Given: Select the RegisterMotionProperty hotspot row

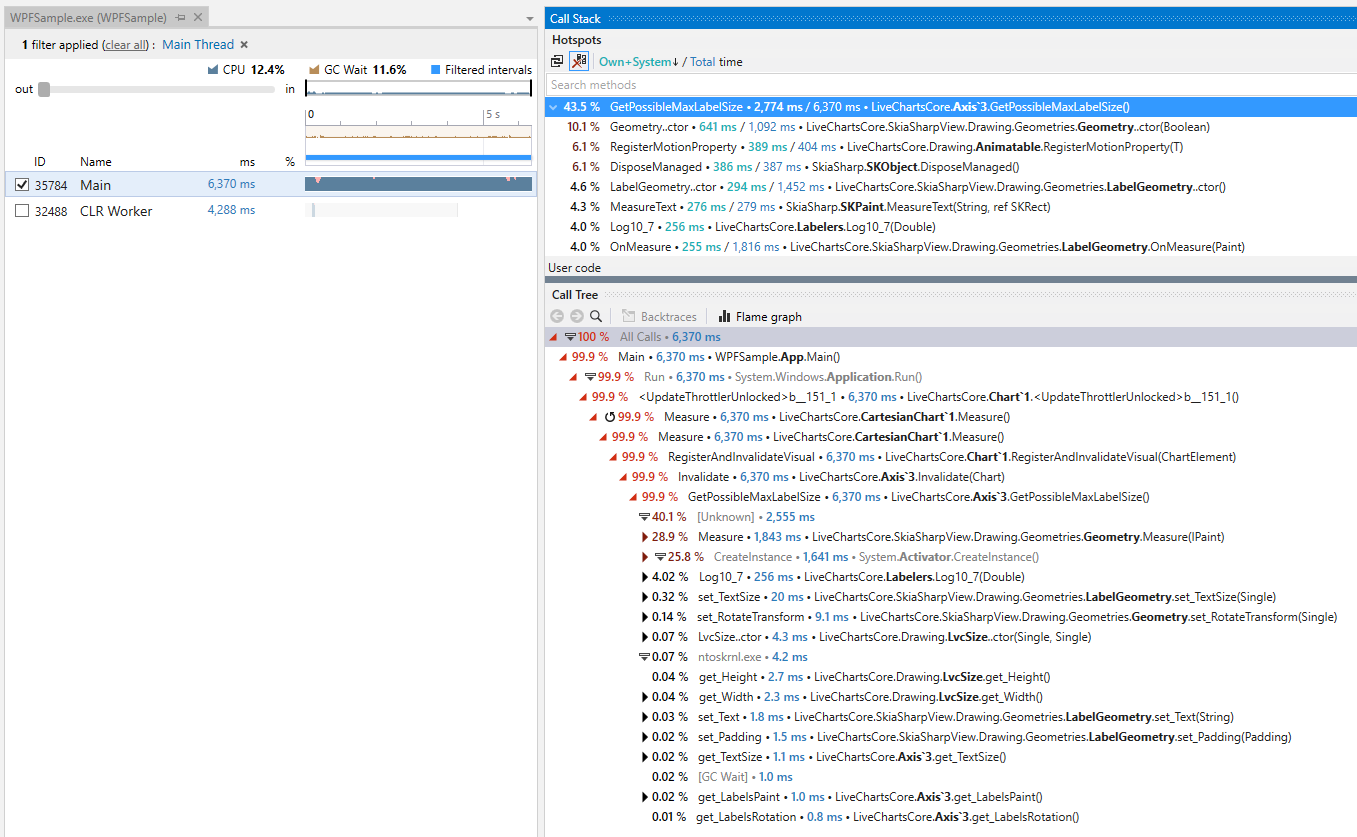Looking at the screenshot, I should pyautogui.click(x=951, y=147).
